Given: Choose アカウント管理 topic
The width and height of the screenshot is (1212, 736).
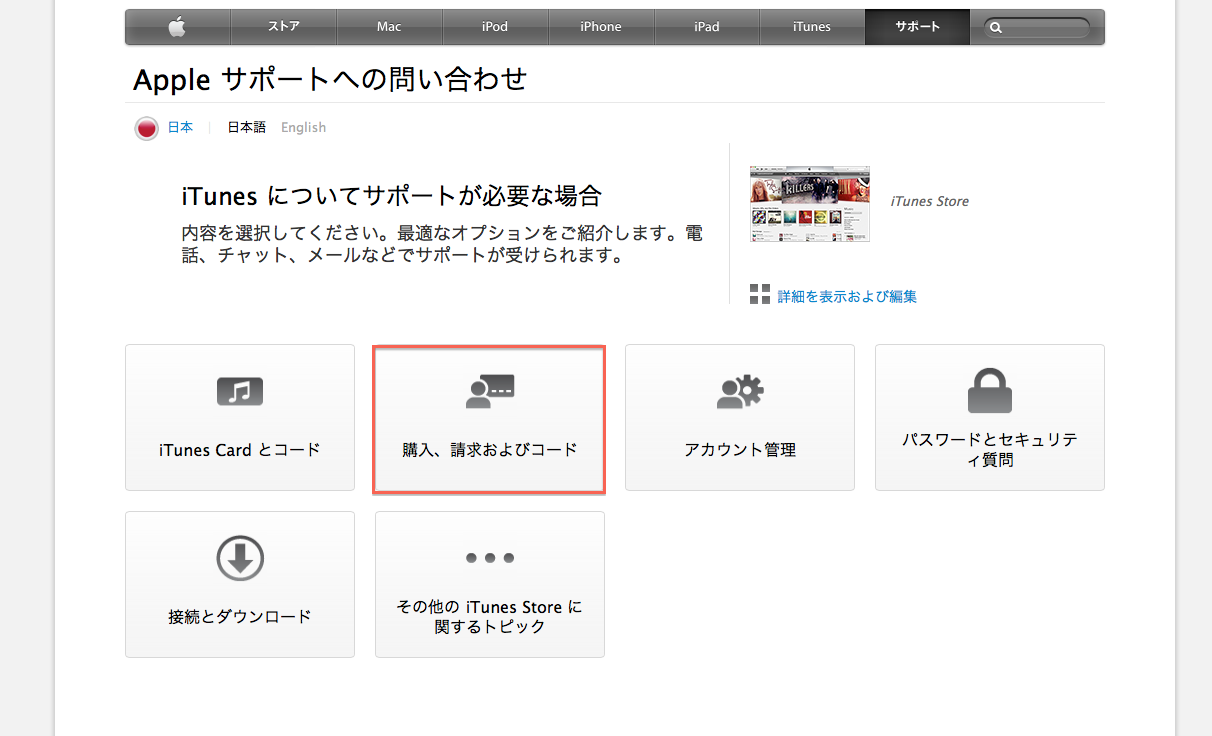Looking at the screenshot, I should (740, 418).
